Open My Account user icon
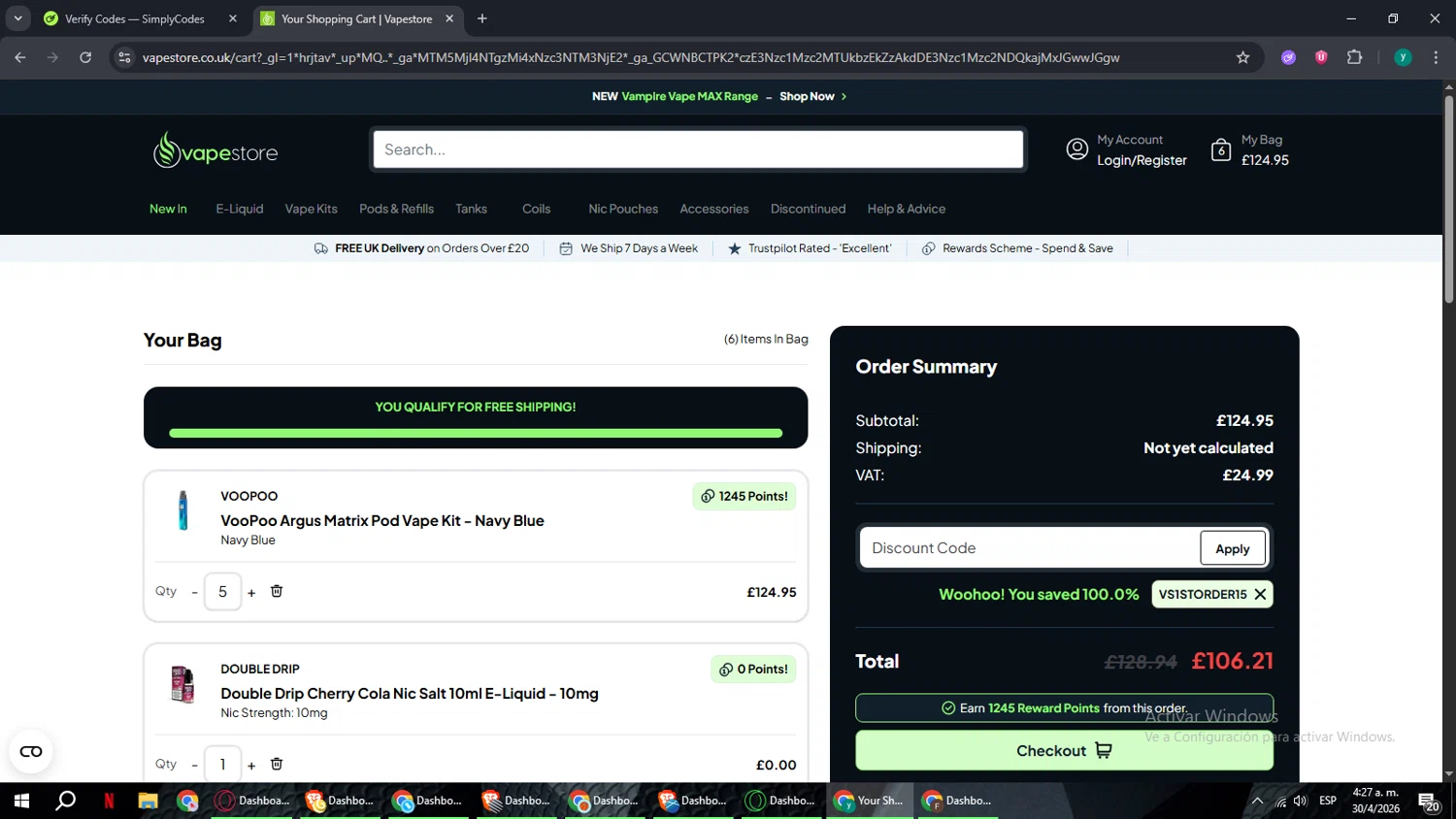The image size is (1456, 819). click(1076, 149)
